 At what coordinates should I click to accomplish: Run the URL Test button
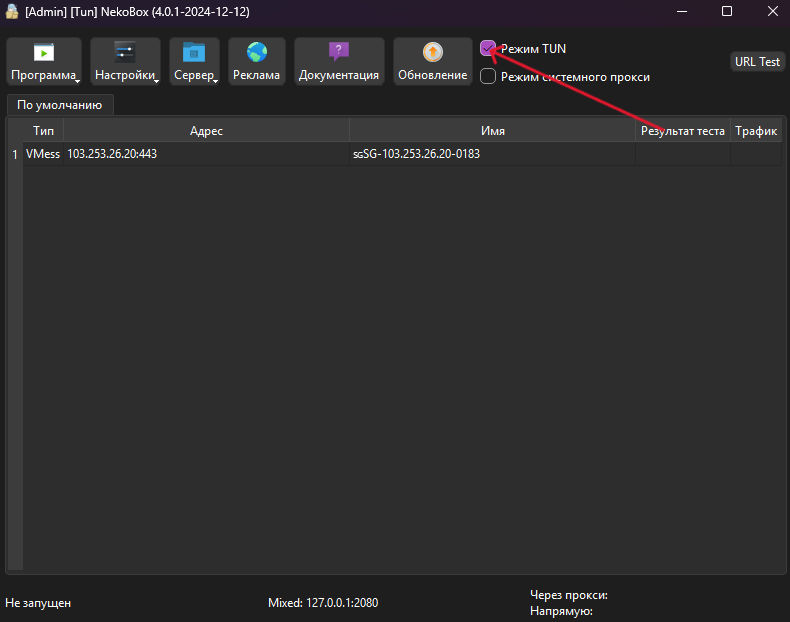757,62
